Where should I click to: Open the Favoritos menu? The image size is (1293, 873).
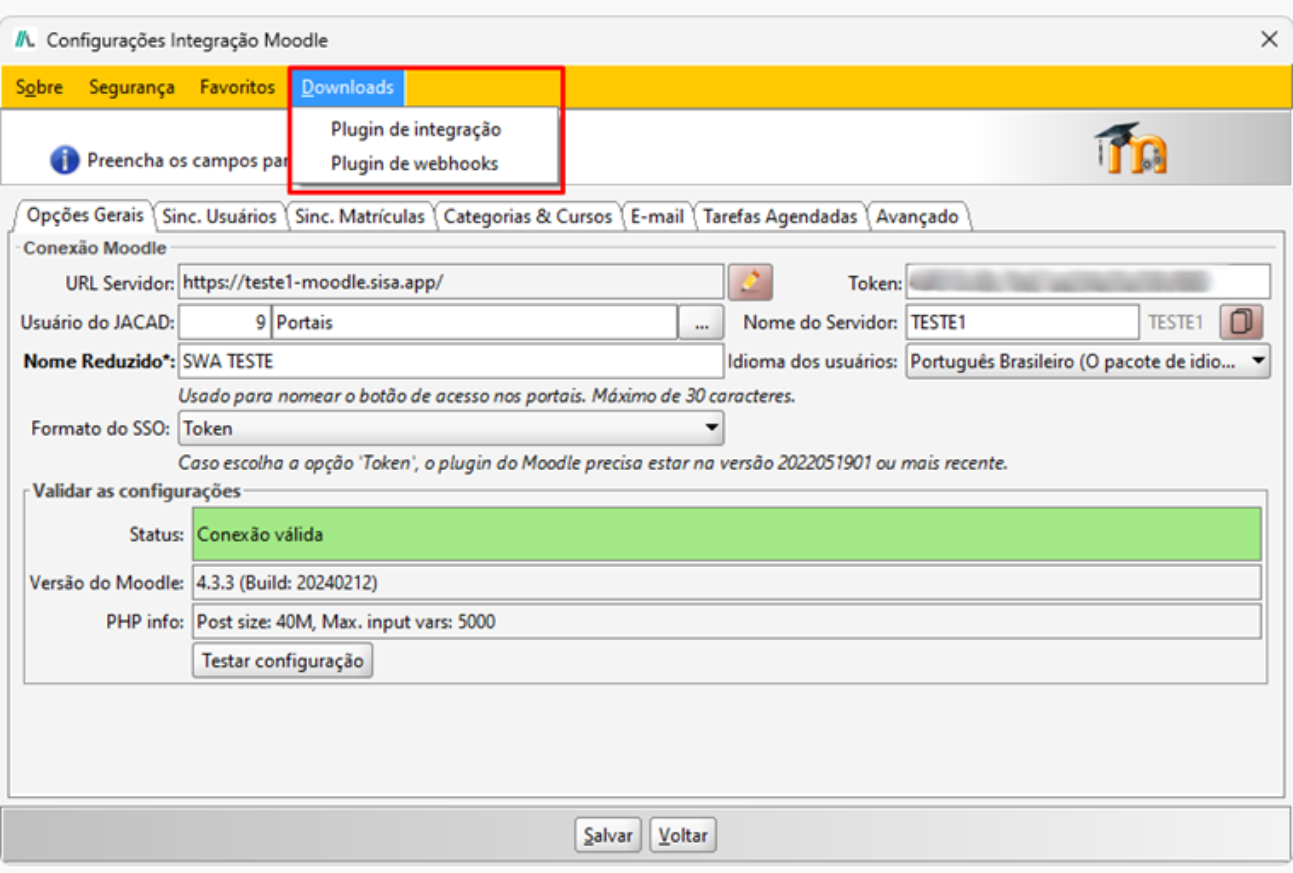tap(237, 87)
